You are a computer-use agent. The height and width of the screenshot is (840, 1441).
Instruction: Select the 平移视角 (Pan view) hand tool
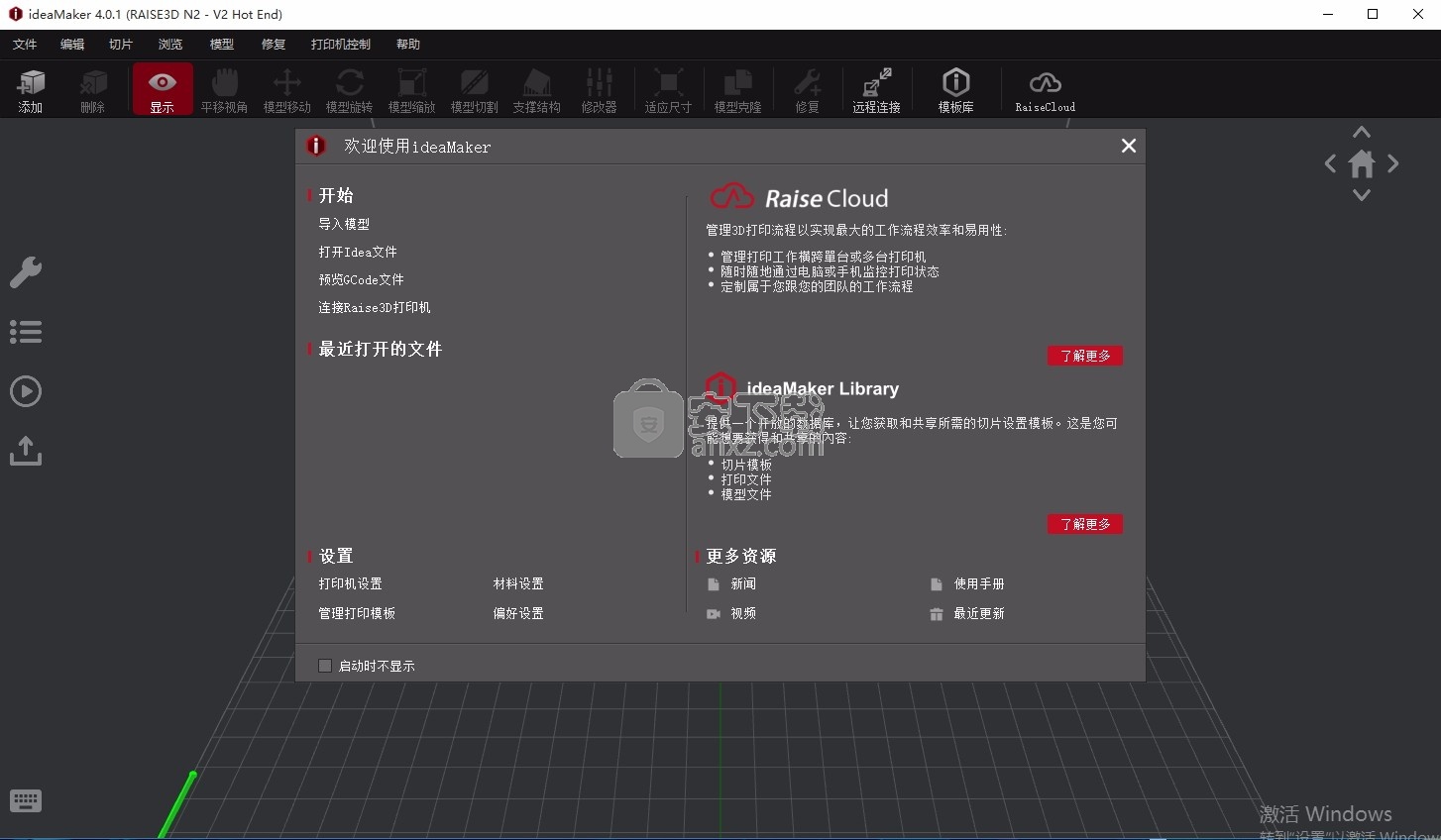225,90
